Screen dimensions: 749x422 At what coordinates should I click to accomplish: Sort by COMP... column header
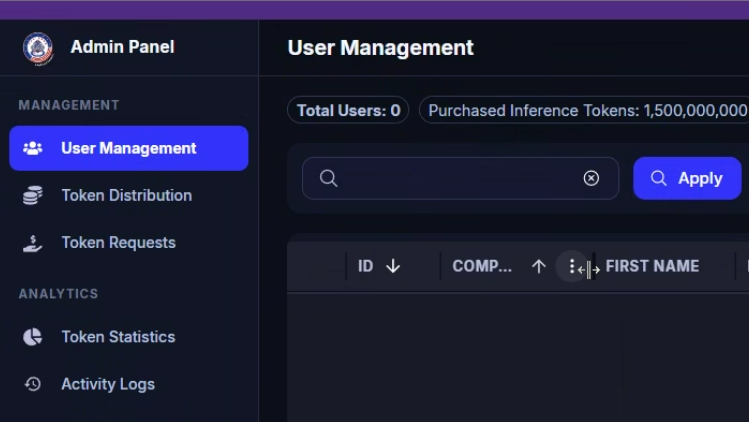[482, 266]
